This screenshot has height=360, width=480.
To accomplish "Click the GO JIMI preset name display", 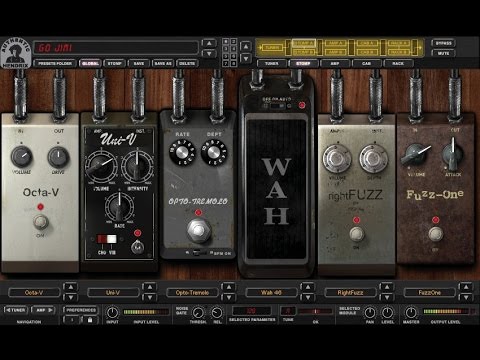I will (116, 48).
